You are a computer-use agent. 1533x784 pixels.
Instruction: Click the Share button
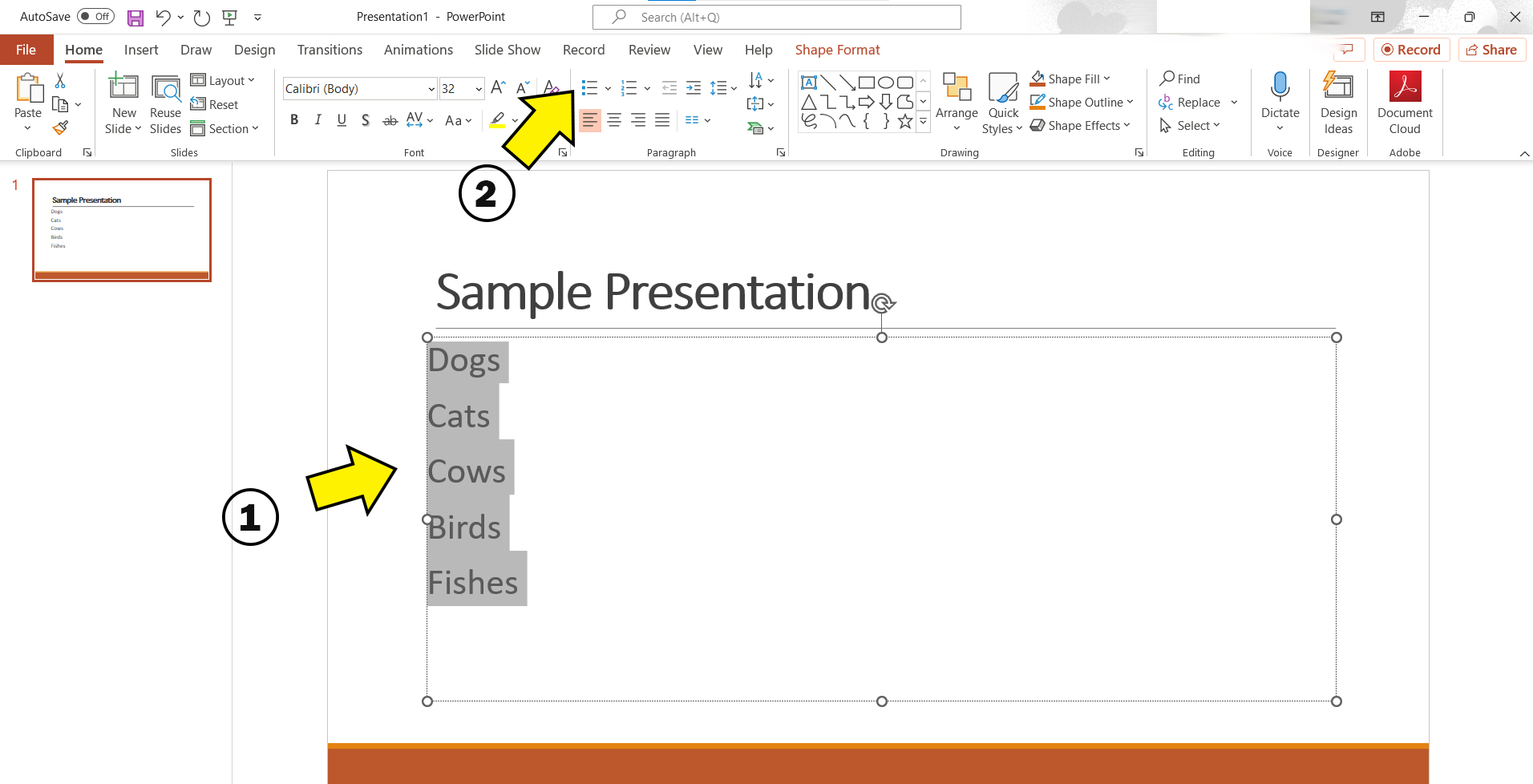coord(1491,50)
